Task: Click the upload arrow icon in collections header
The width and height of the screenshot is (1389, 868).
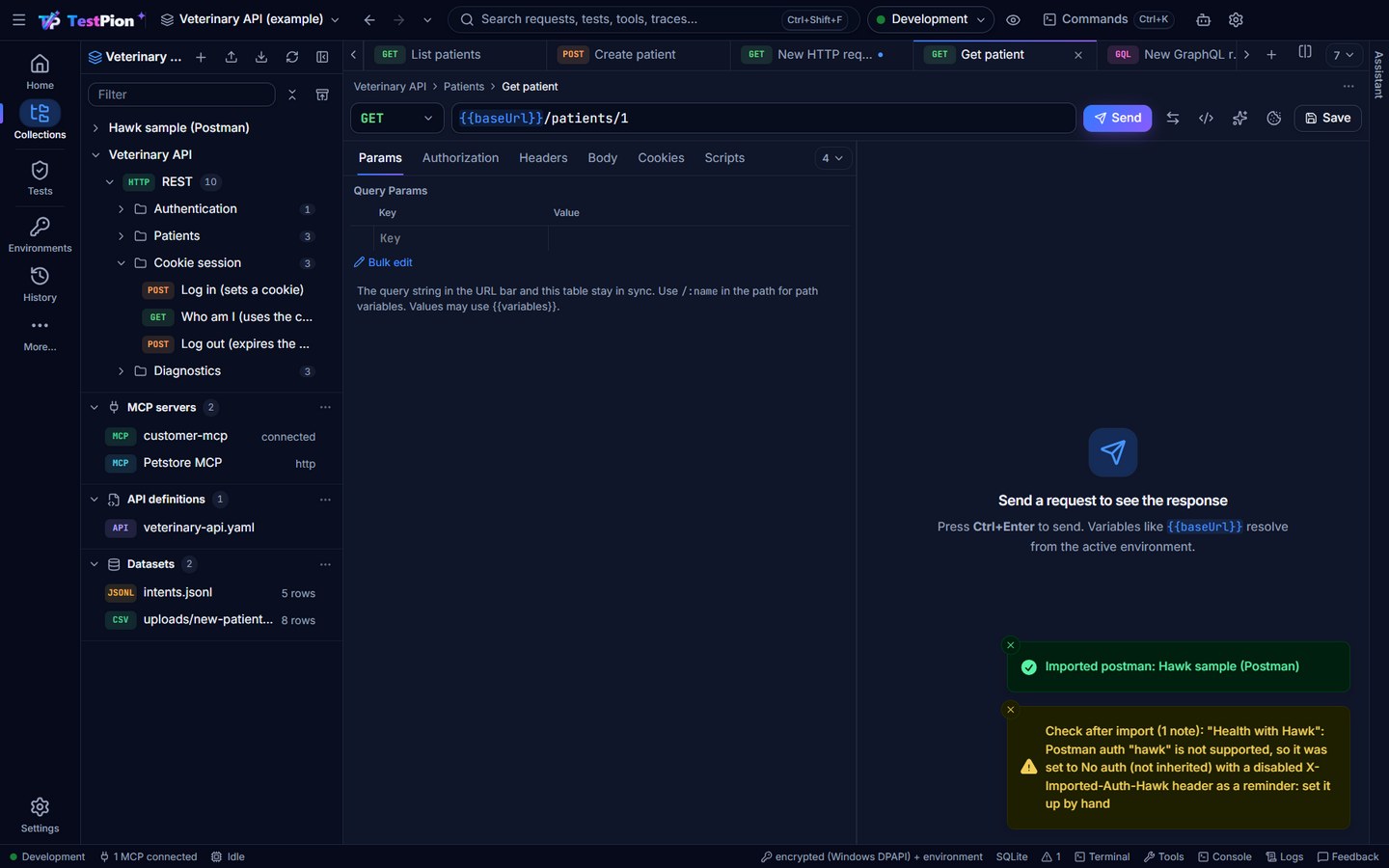Action: point(231,57)
